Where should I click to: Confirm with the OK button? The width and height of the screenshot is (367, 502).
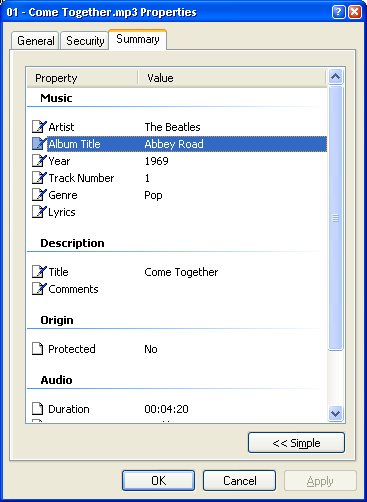158,480
